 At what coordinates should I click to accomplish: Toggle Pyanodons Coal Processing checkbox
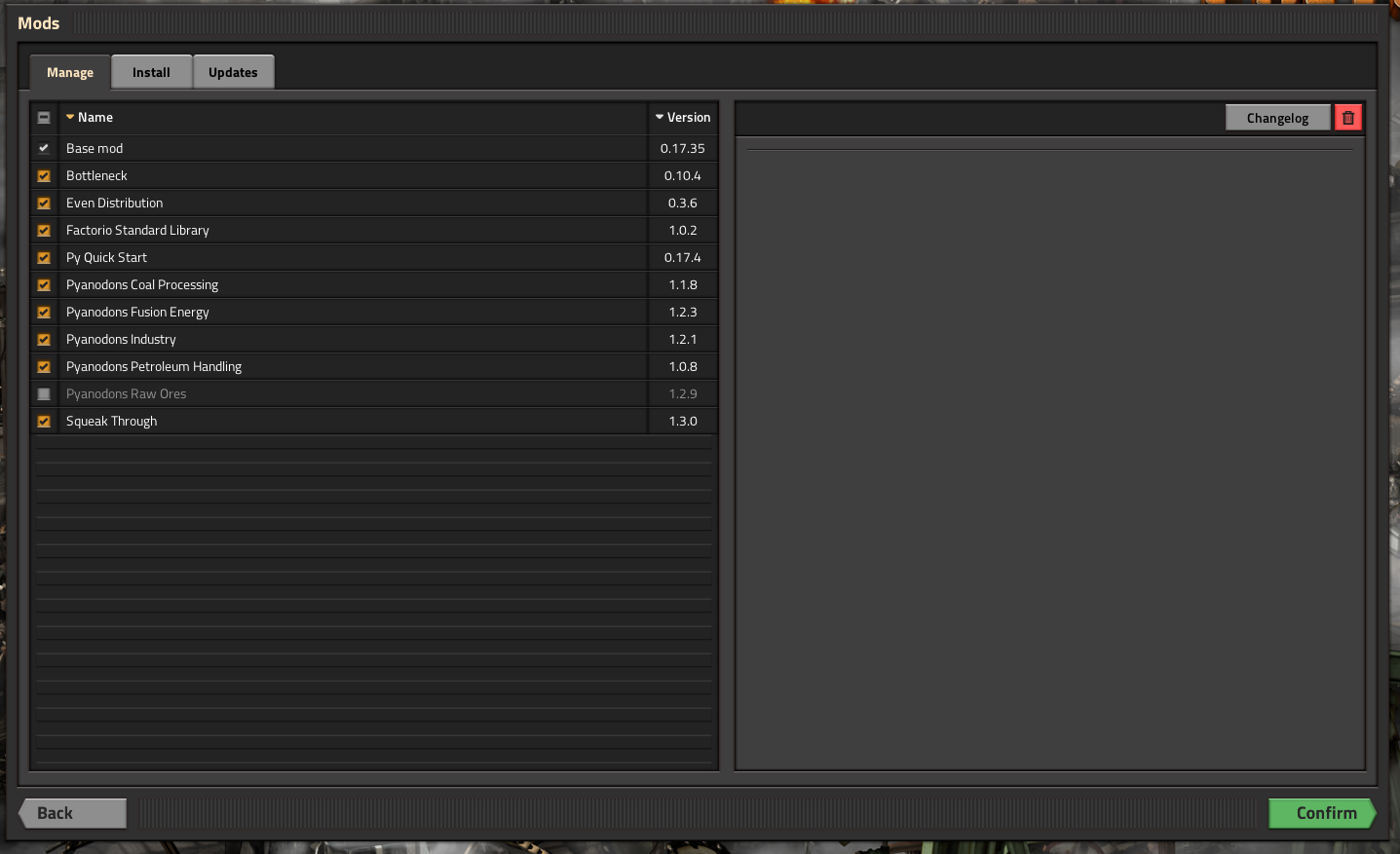[x=44, y=285]
